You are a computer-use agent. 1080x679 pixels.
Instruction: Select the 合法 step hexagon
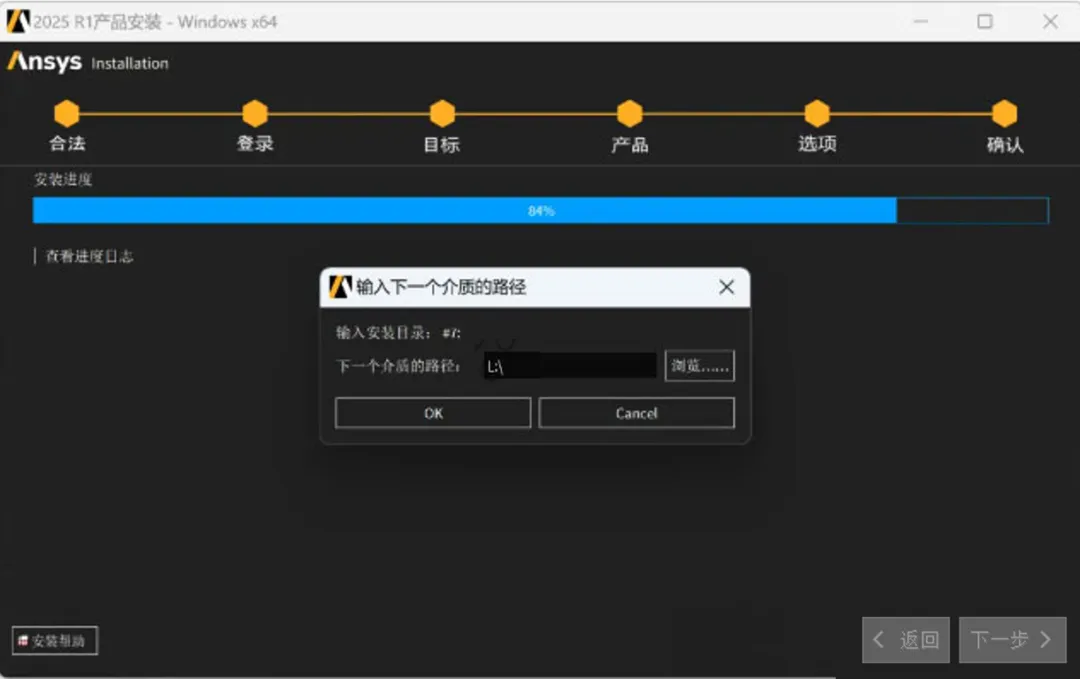pos(67,114)
